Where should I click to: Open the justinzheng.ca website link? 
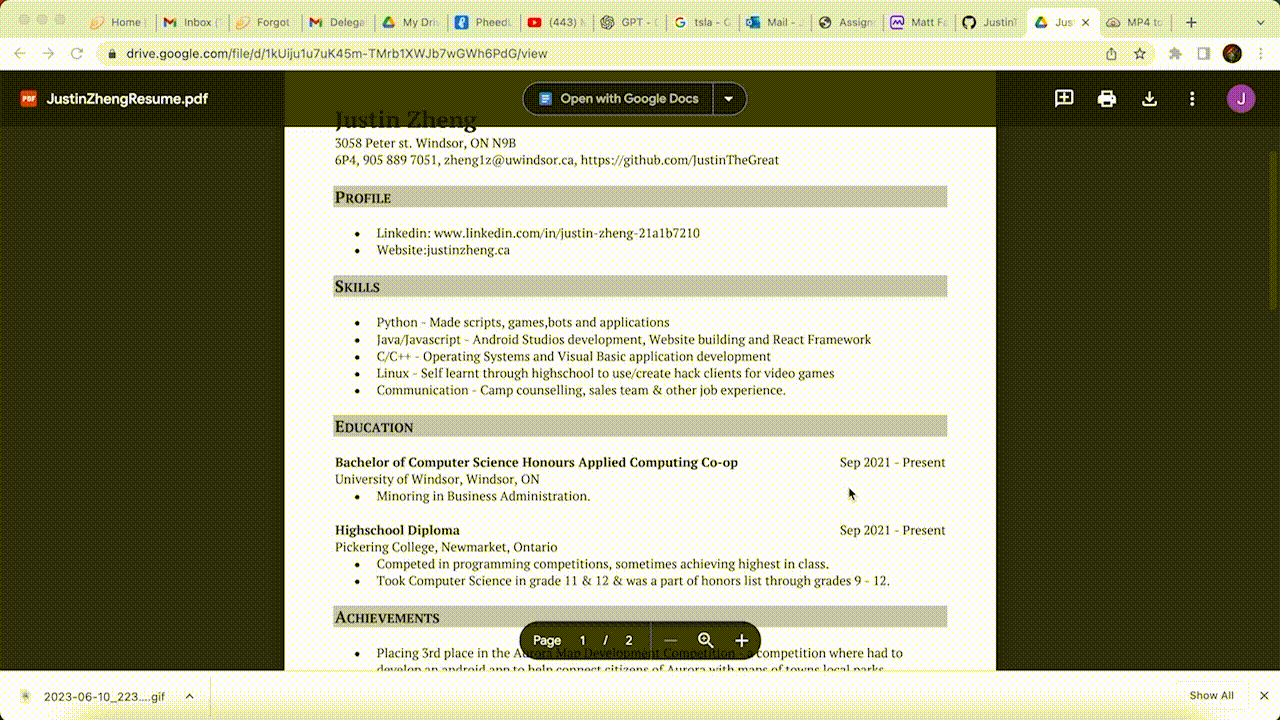click(x=468, y=250)
